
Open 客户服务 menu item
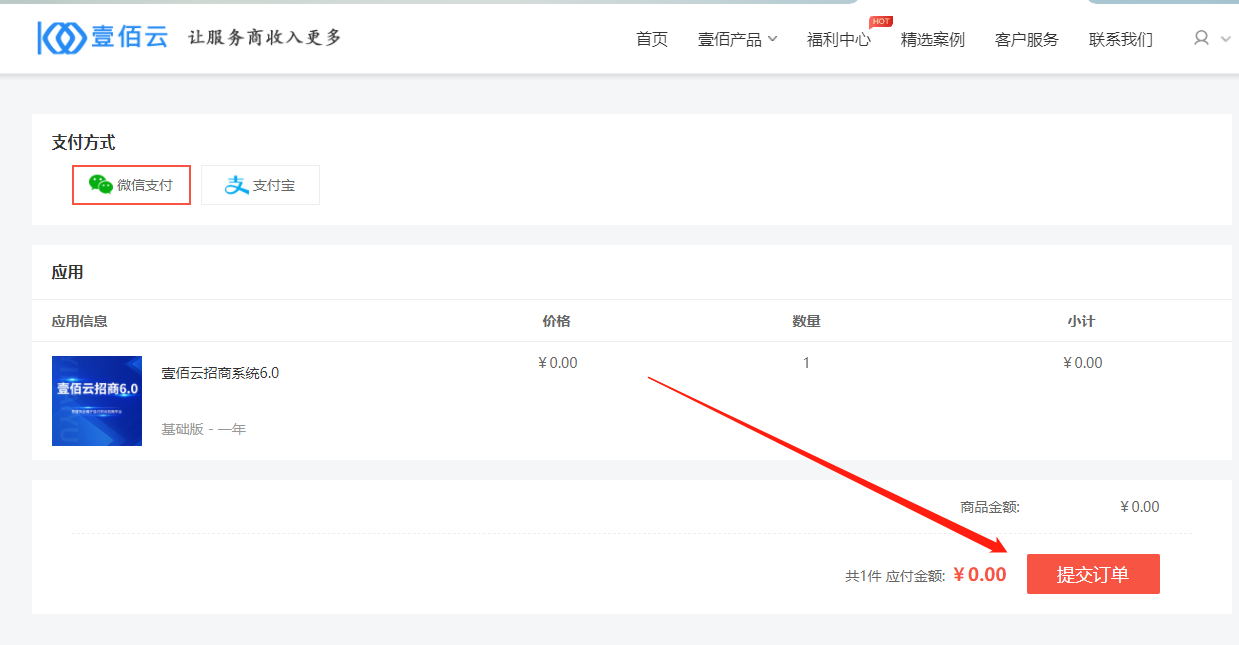click(x=1027, y=40)
